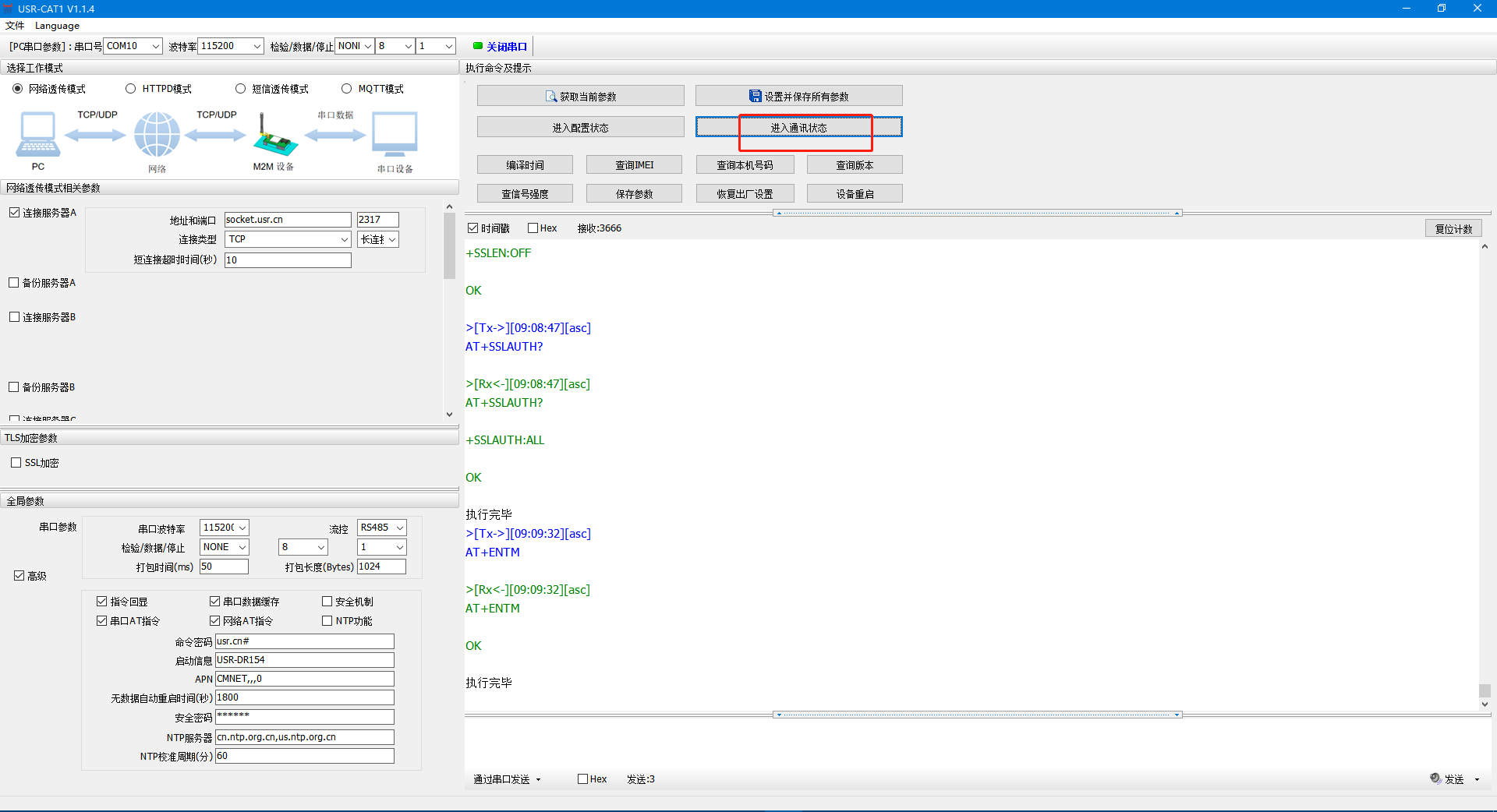This screenshot has width=1497, height=812.
Task: Enable the NTP功能 checkbox
Action: [327, 621]
